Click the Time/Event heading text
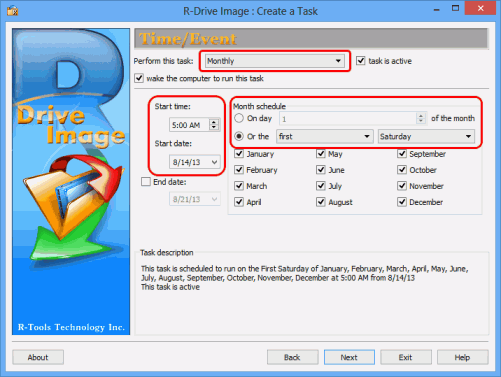 tap(188, 39)
